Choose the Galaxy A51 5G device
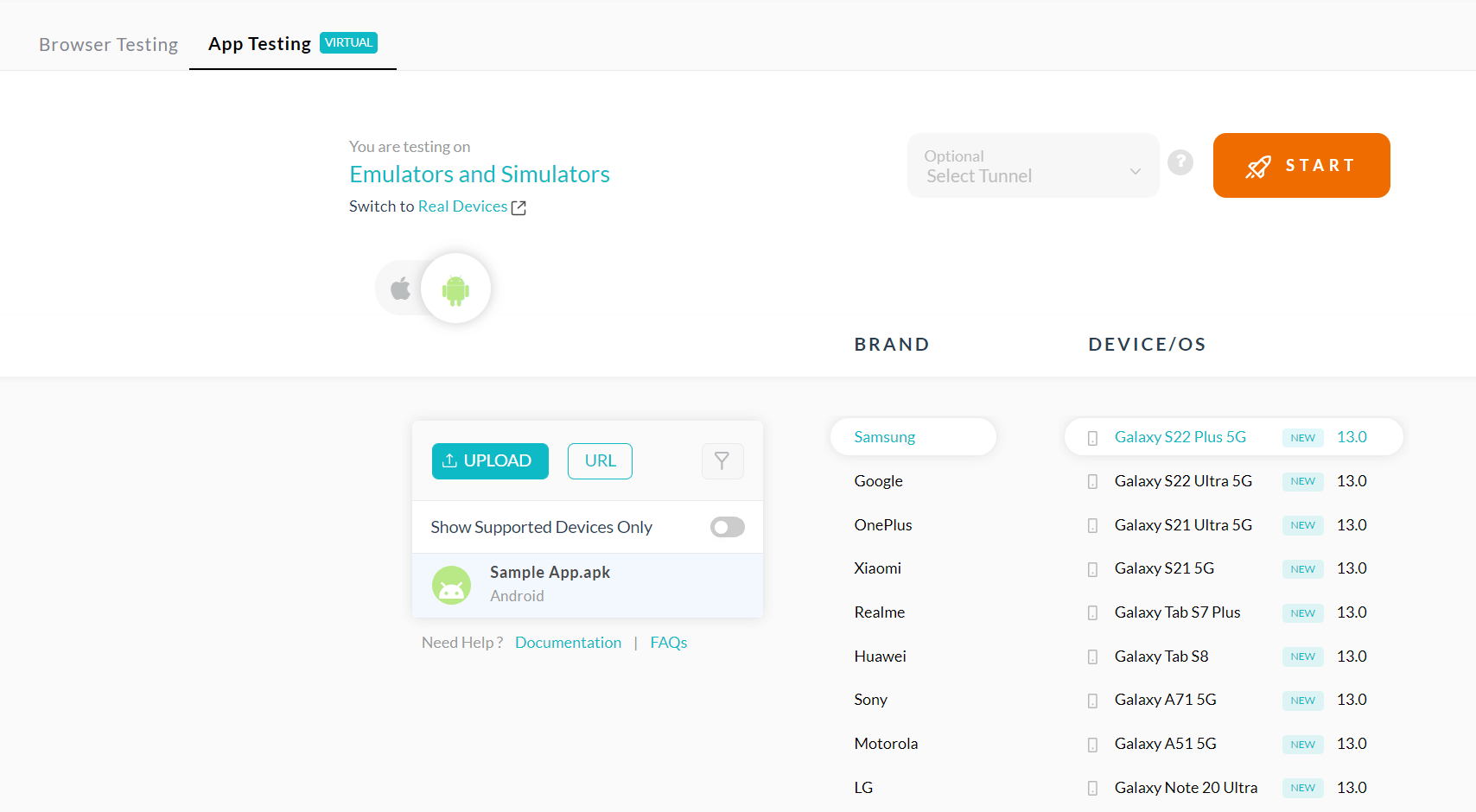Screen dimensions: 1476x812 coord(1165,744)
